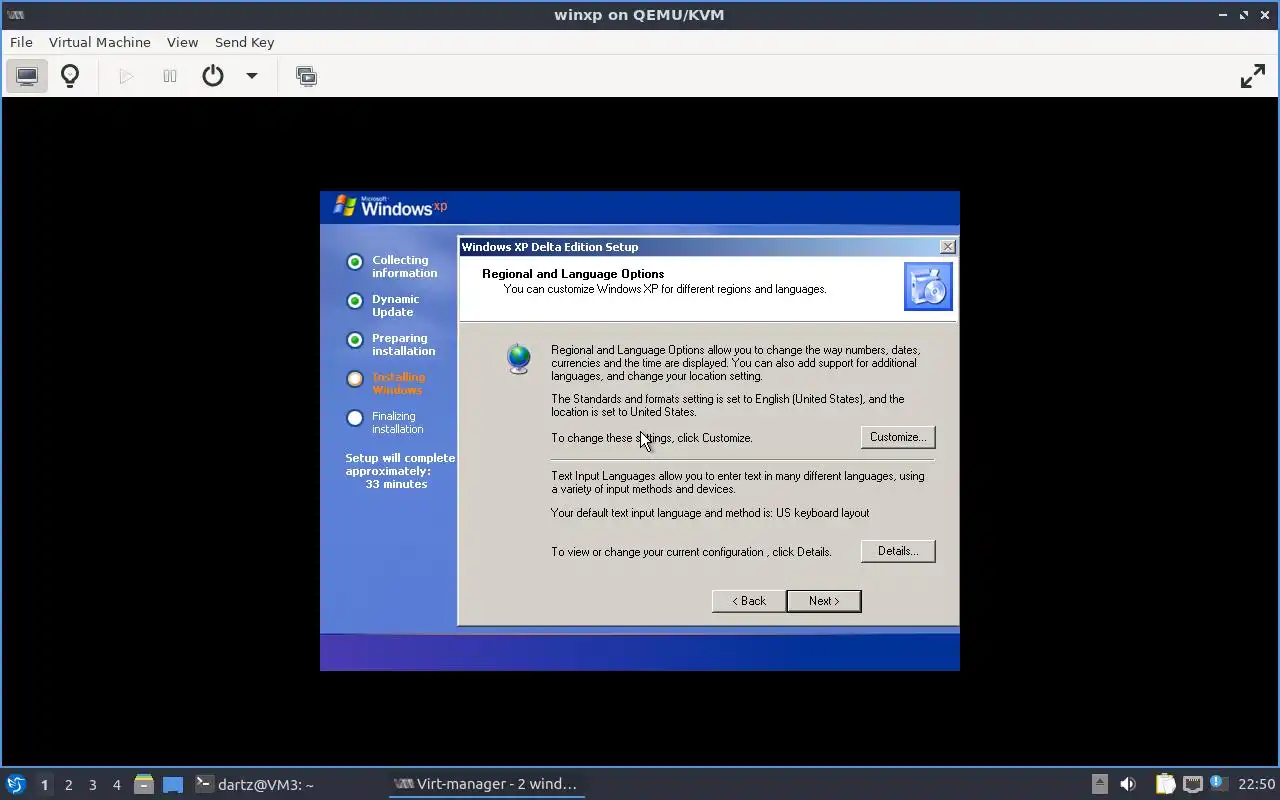Click the Customize... button
This screenshot has height=800, width=1280.
[x=898, y=437]
